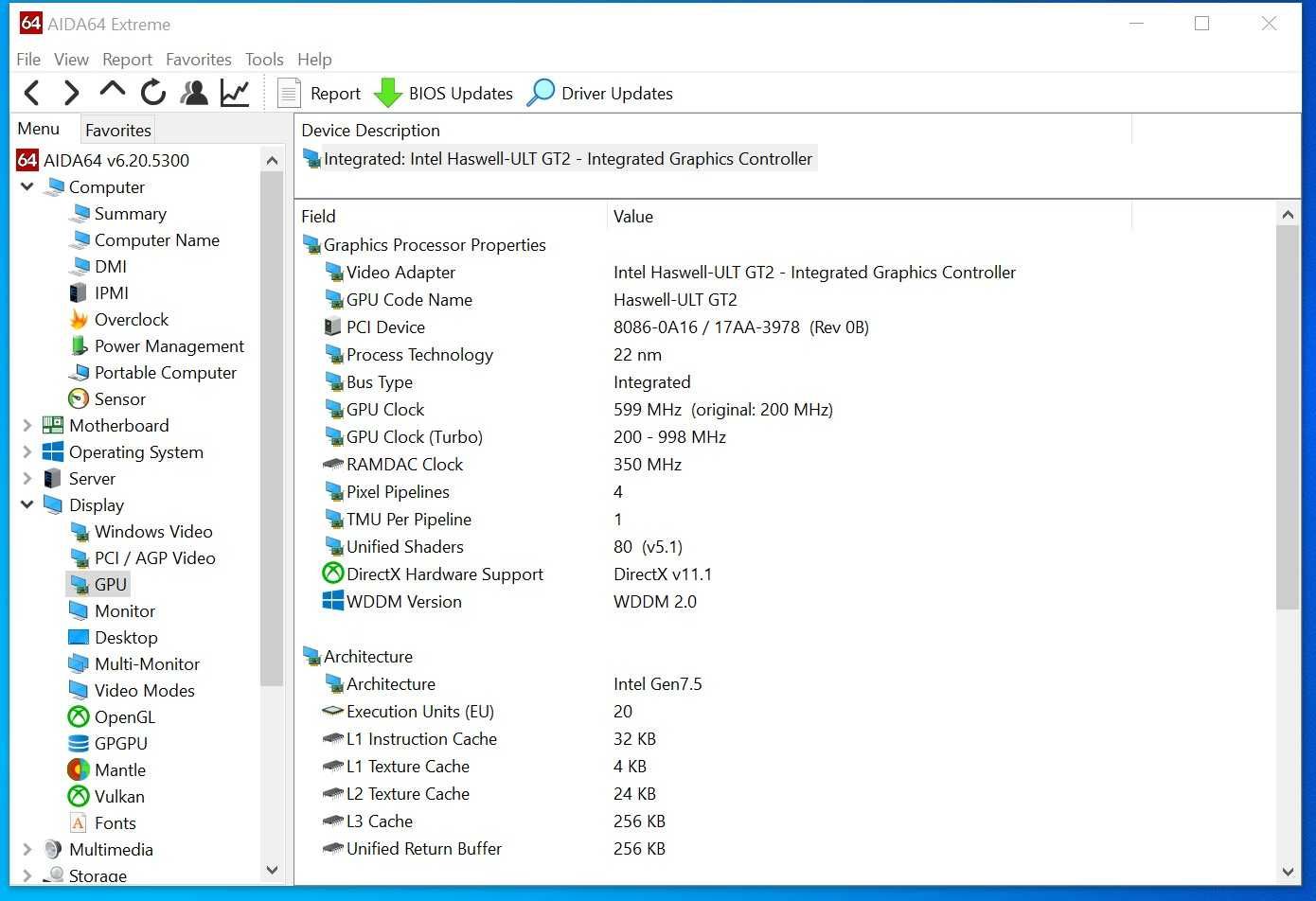Click the Refresh toolbar icon

coord(153,93)
